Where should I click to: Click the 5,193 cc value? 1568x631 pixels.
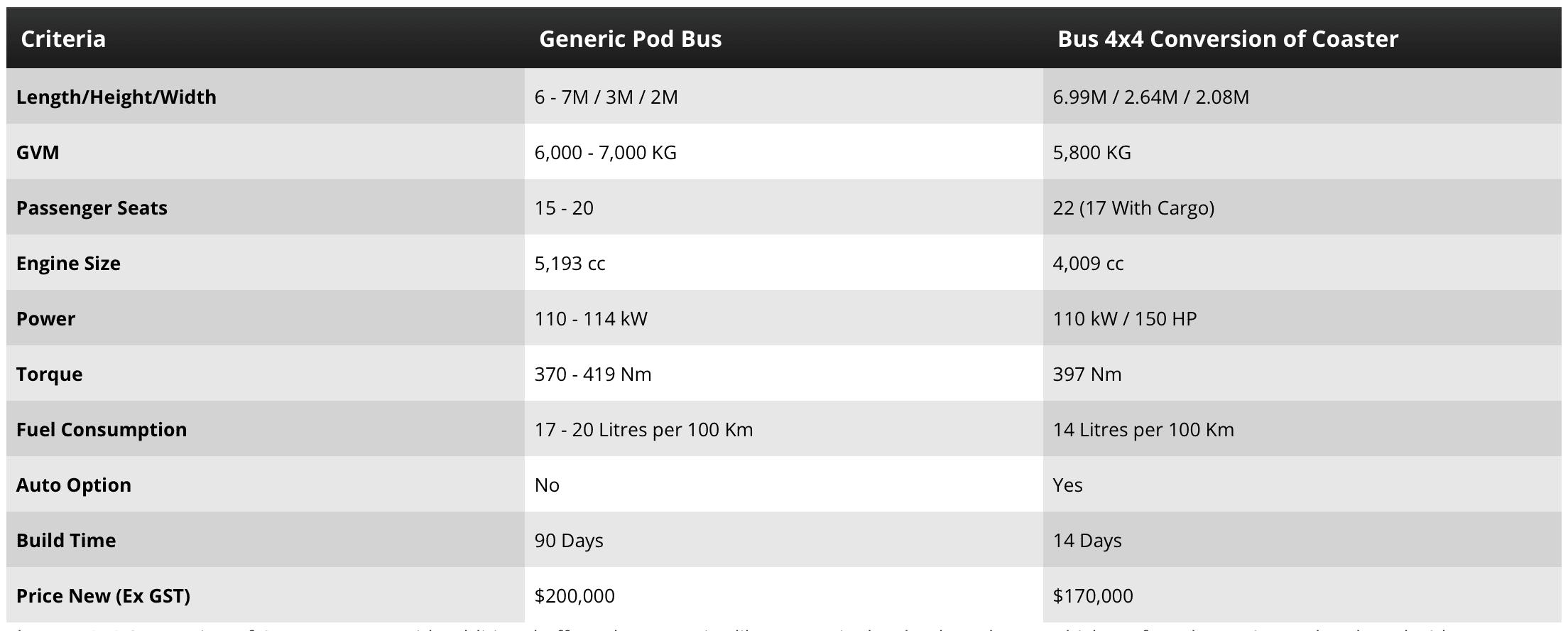point(570,263)
